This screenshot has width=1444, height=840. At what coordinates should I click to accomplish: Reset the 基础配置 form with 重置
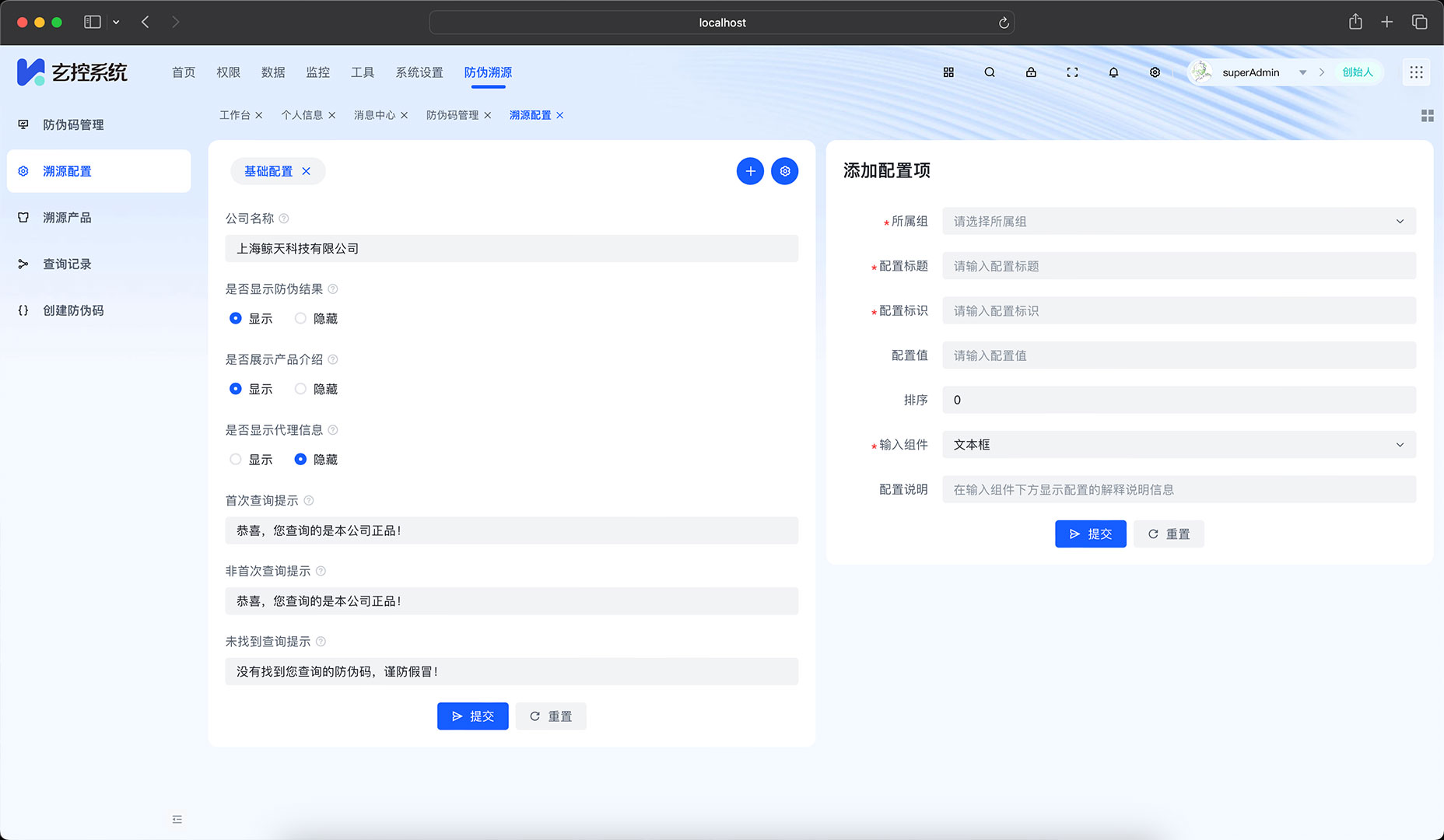pos(551,716)
